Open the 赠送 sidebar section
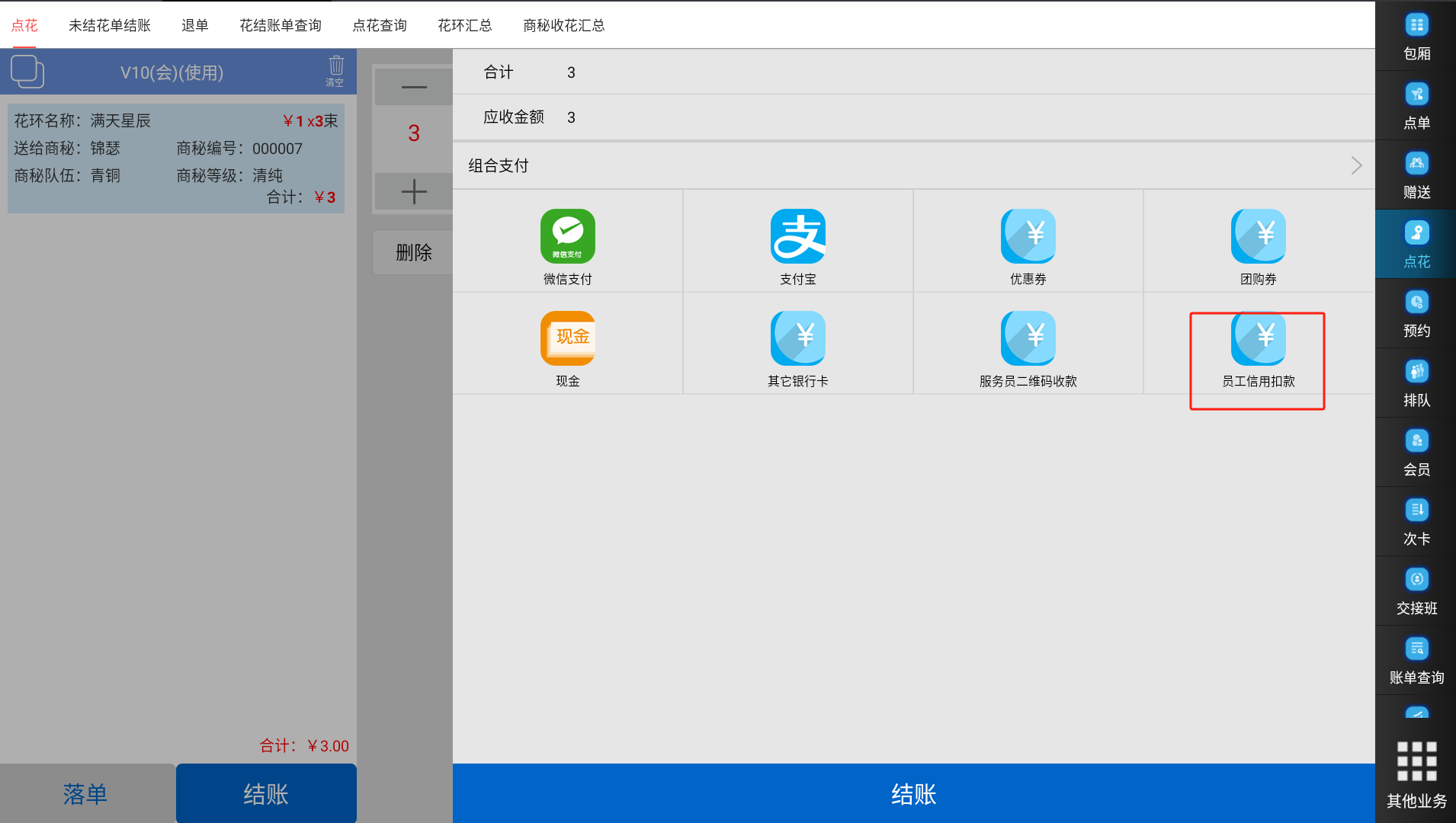1456x823 pixels. (x=1416, y=175)
